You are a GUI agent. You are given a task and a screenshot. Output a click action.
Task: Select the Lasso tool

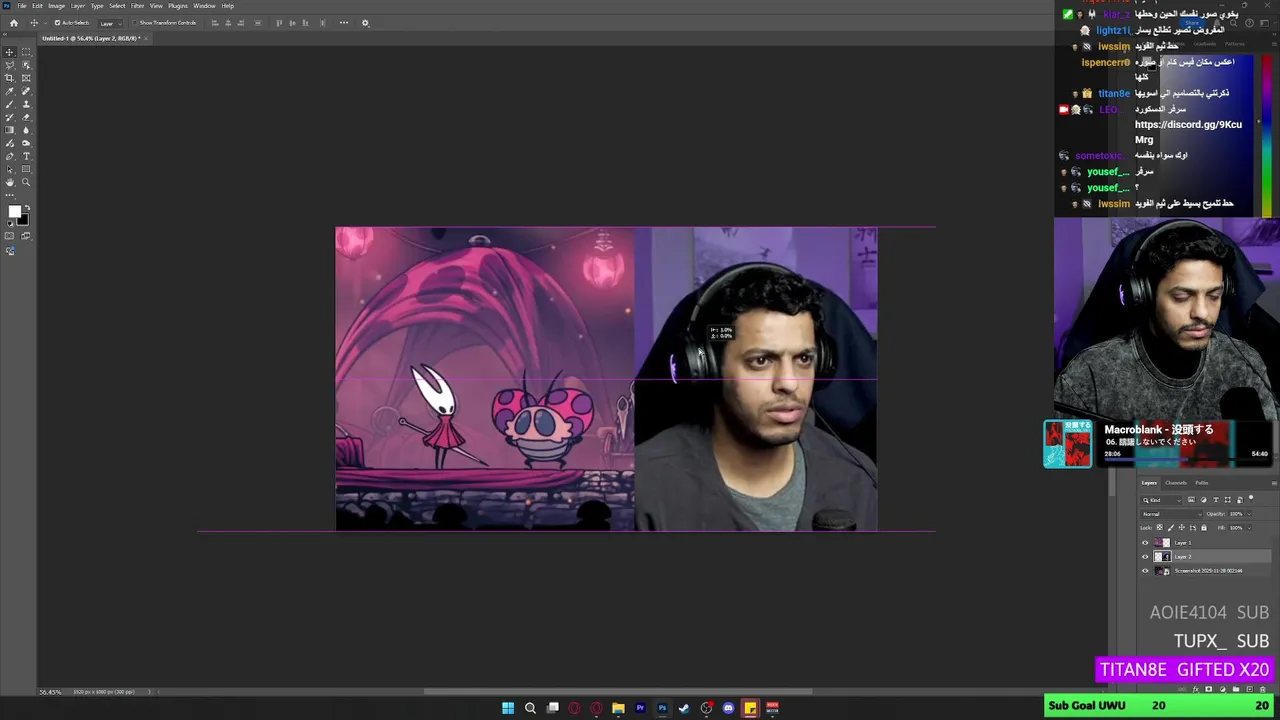[10, 65]
